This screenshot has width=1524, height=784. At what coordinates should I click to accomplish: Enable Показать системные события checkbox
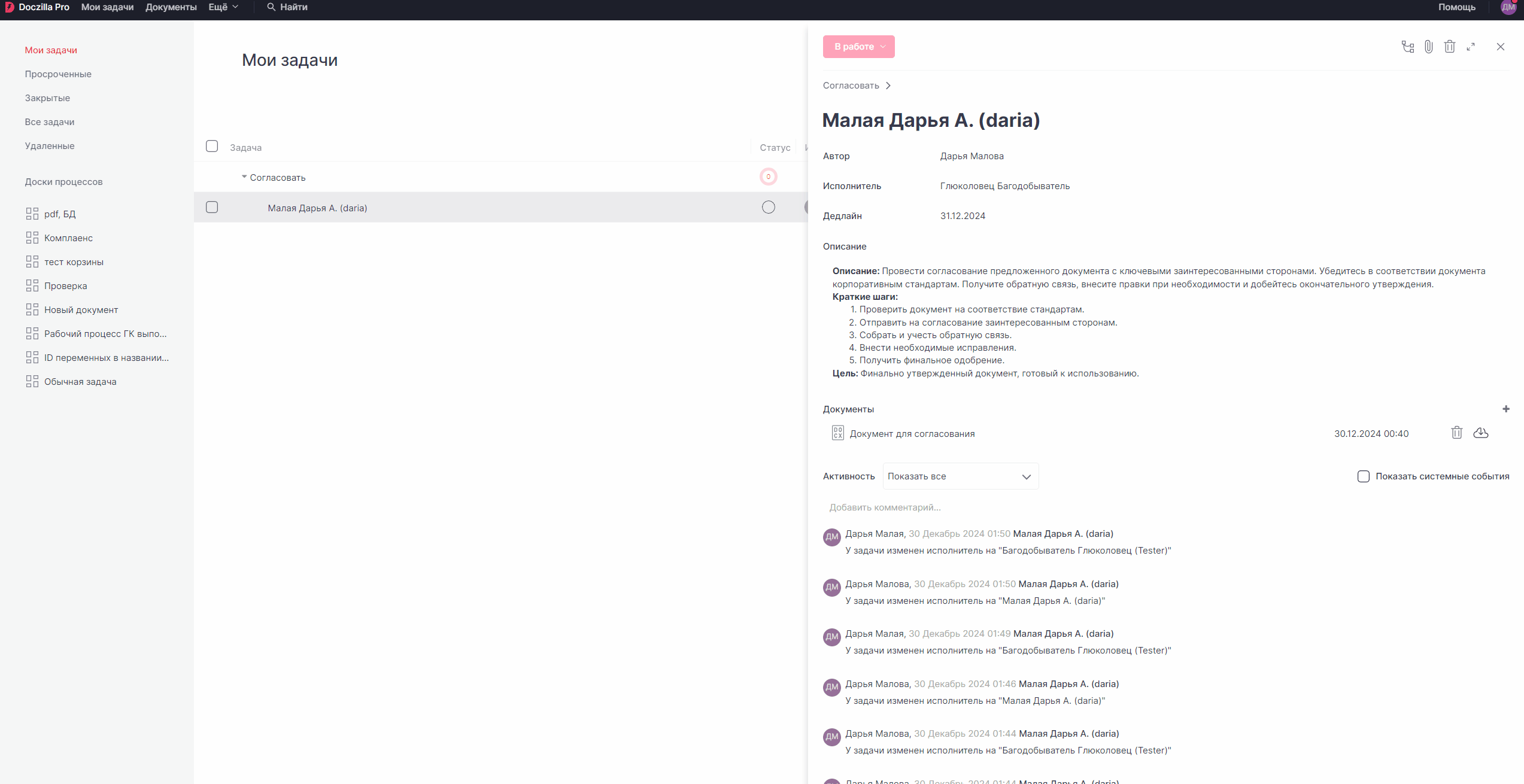pos(1363,476)
